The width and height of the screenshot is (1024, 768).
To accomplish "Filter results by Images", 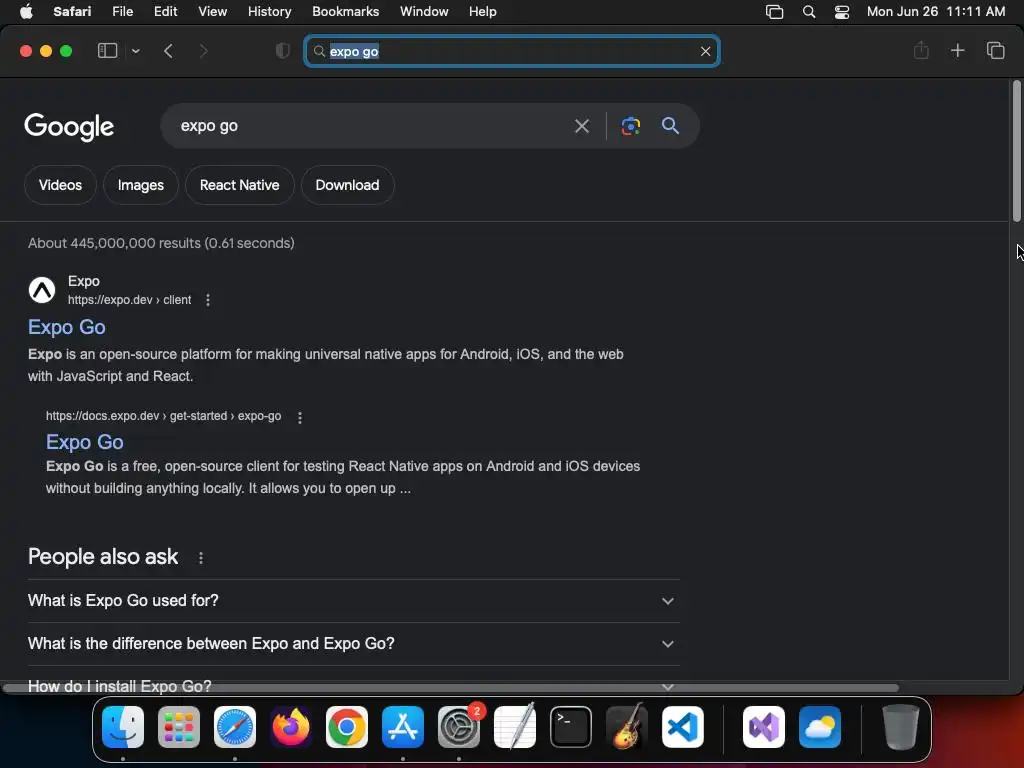I will (140, 185).
